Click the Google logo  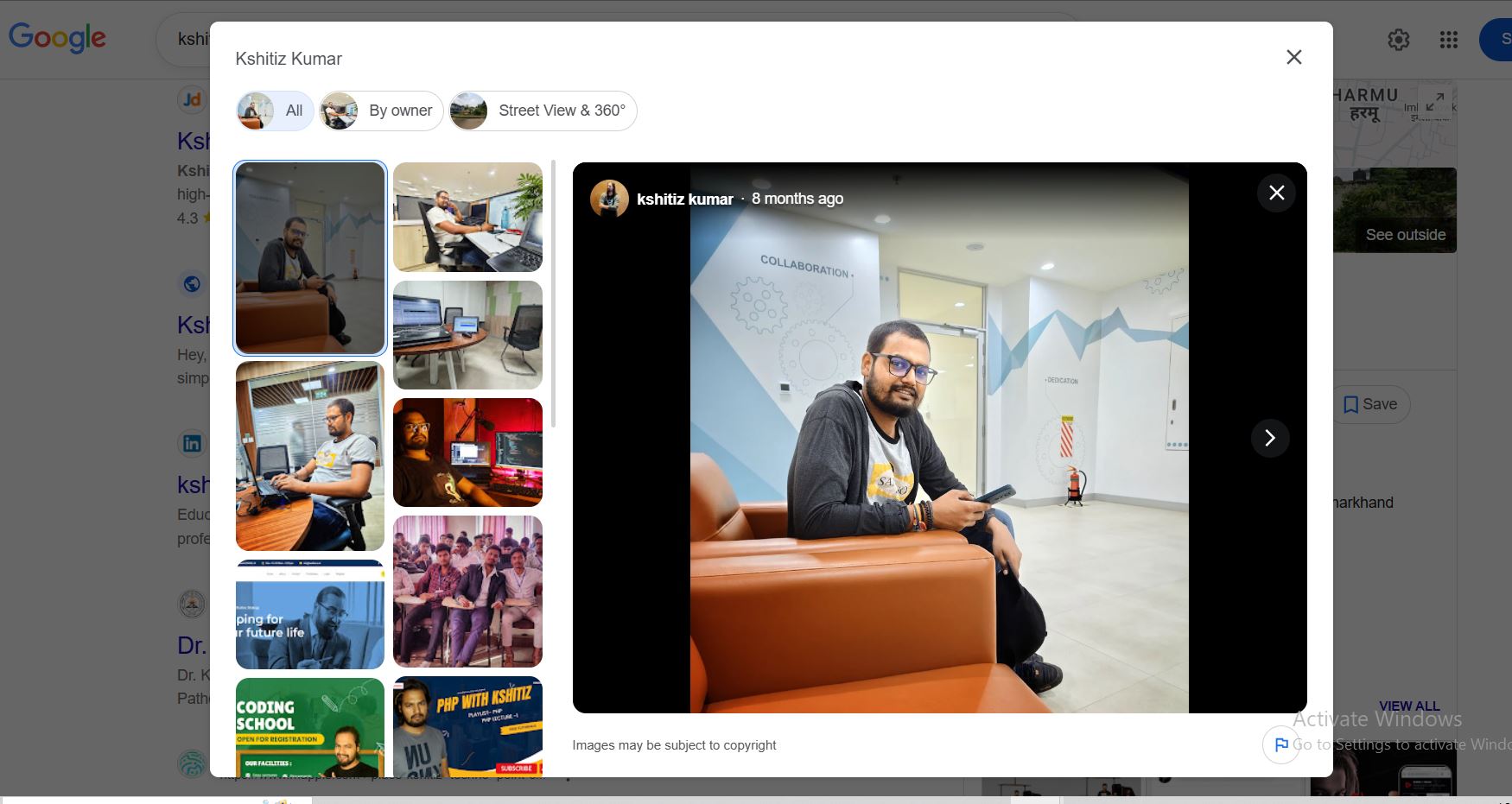57,37
